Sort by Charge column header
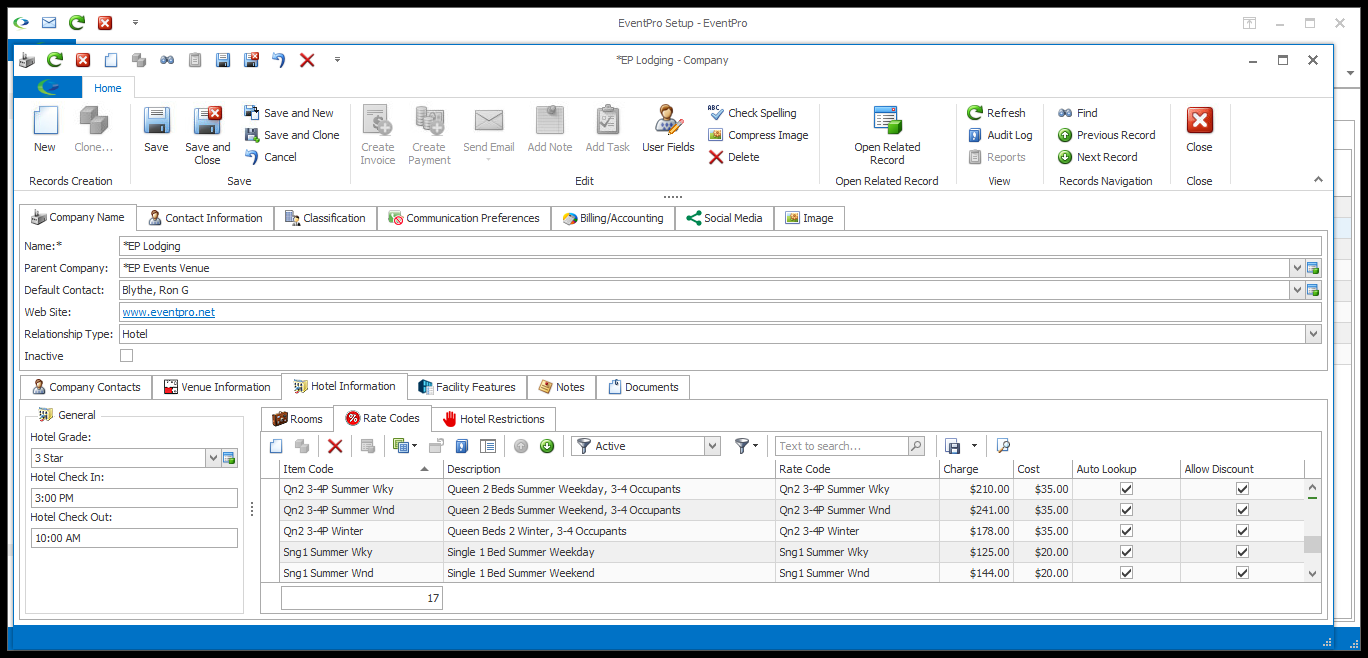Screen dimensions: 1368x658 [x=975, y=469]
